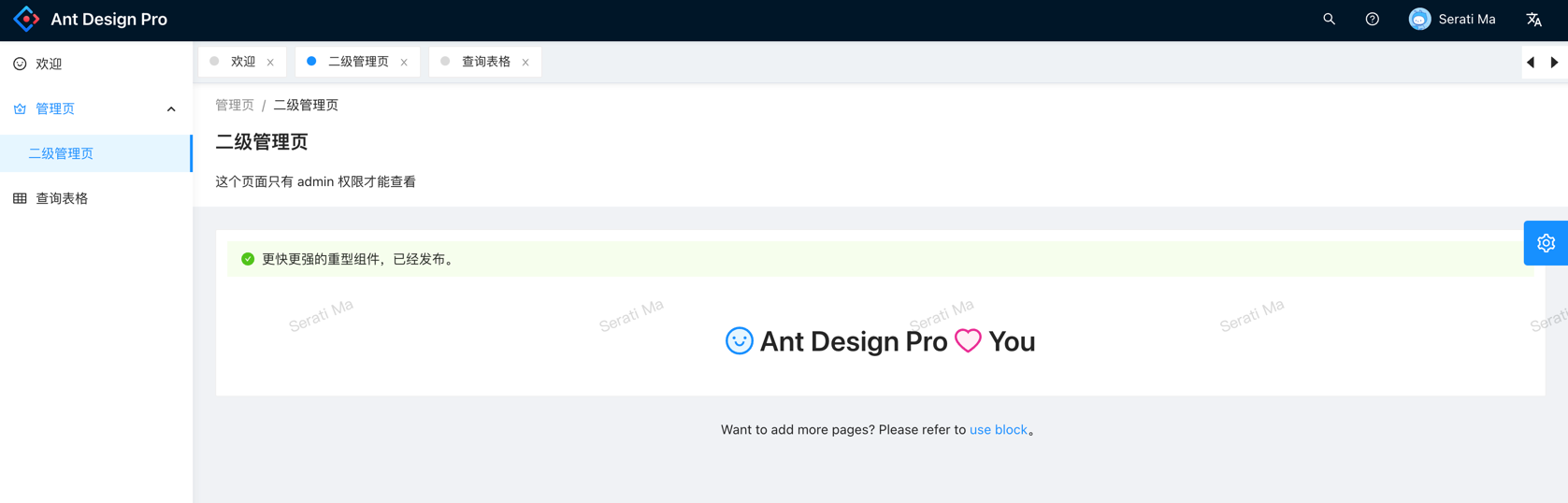1568x503 pixels.
Task: Open the help question mark icon
Action: point(1372,19)
